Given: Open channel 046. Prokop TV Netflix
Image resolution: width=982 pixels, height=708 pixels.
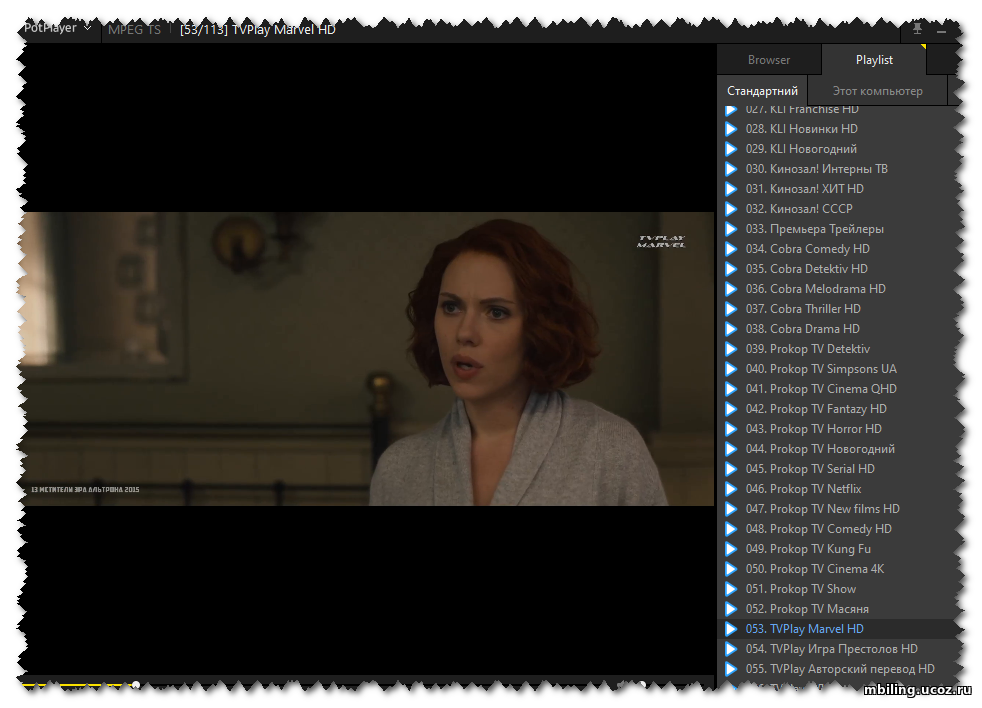Looking at the screenshot, I should tap(837, 489).
